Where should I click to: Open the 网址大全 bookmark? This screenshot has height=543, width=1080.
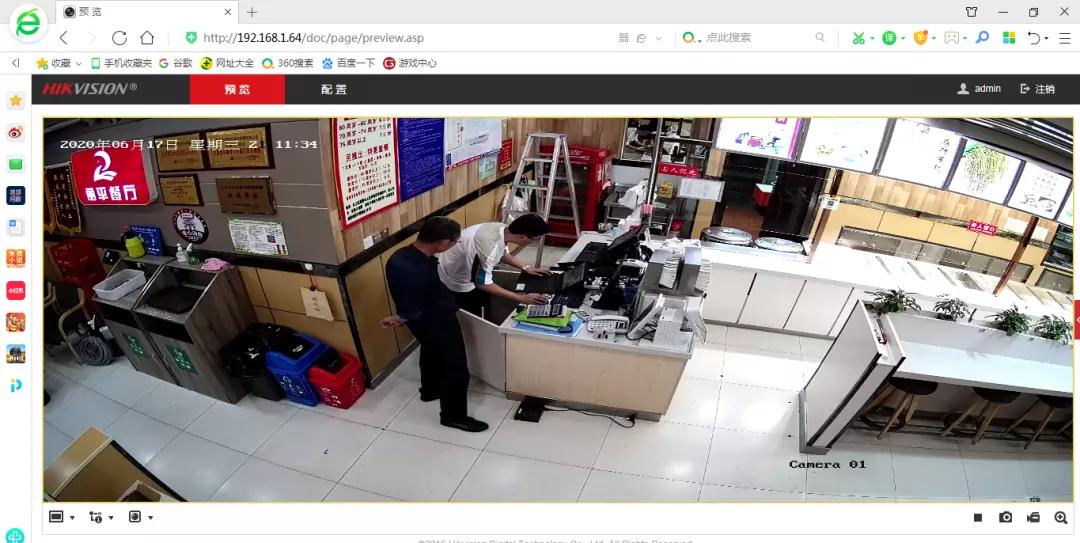227,63
